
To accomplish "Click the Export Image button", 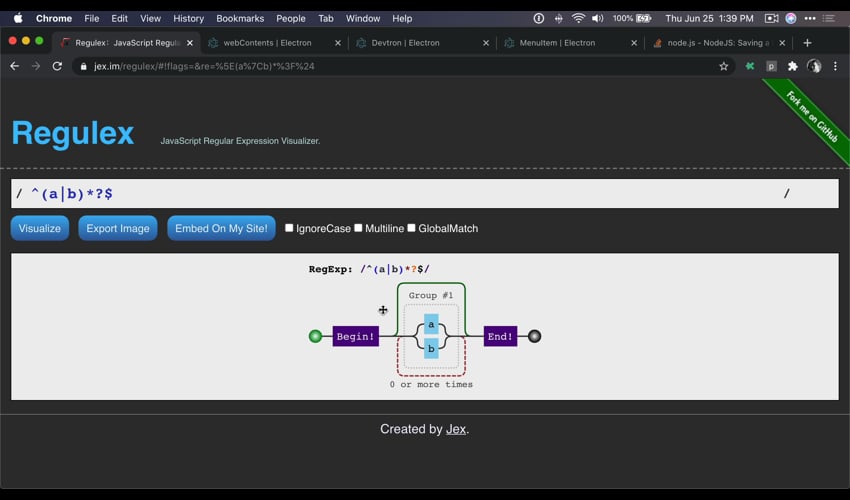I will [118, 228].
